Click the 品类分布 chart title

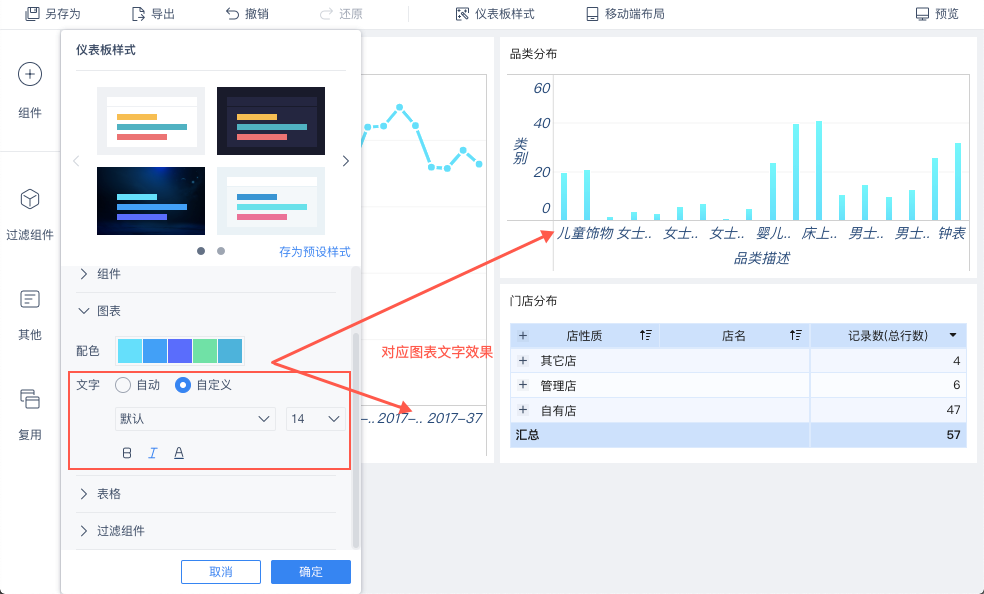pyautogui.click(x=533, y=55)
